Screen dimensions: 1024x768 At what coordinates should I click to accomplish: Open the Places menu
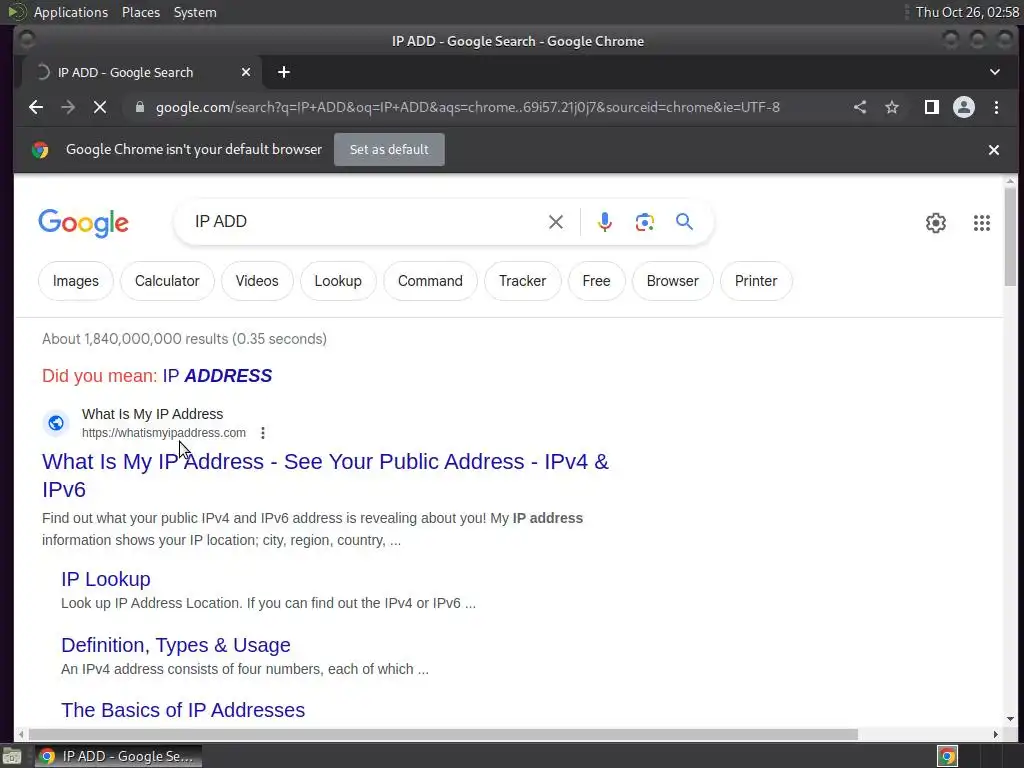point(141,12)
